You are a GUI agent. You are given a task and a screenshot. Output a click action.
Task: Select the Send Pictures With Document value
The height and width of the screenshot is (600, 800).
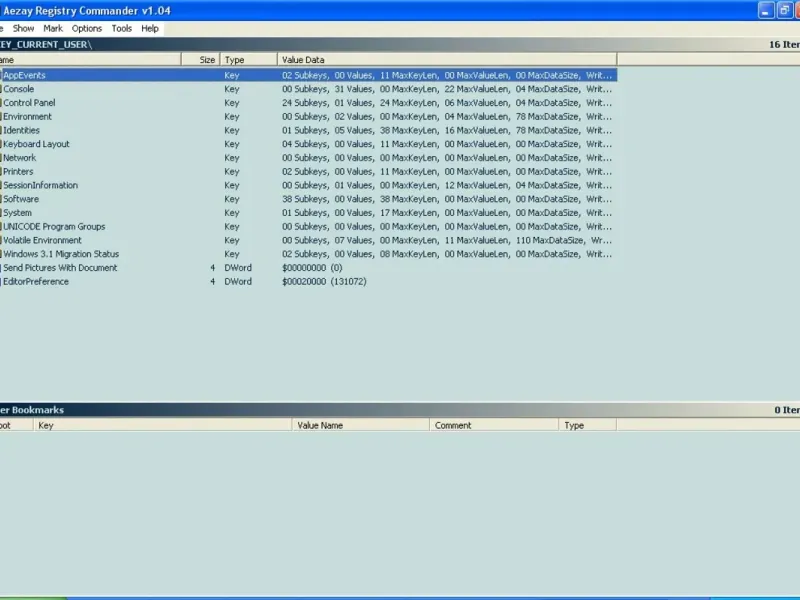click(60, 268)
